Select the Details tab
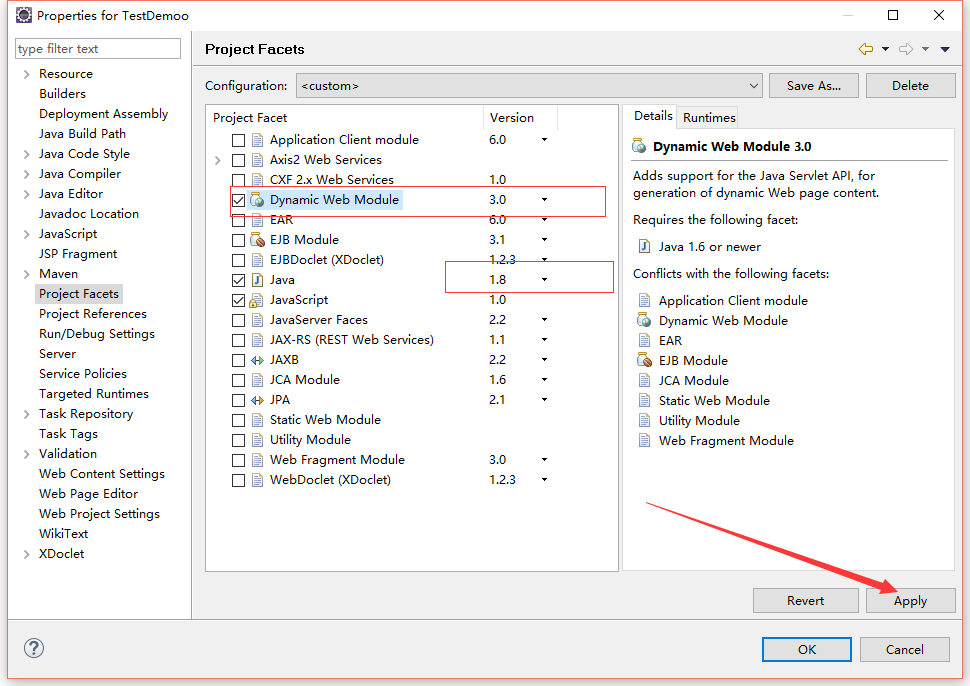Screen dimensions: 970x686 click(x=653, y=116)
